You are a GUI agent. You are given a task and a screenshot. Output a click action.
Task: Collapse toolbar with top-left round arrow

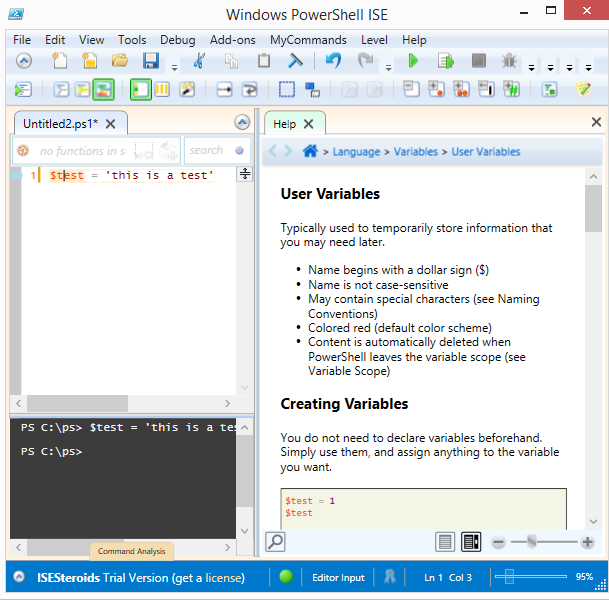(24, 61)
